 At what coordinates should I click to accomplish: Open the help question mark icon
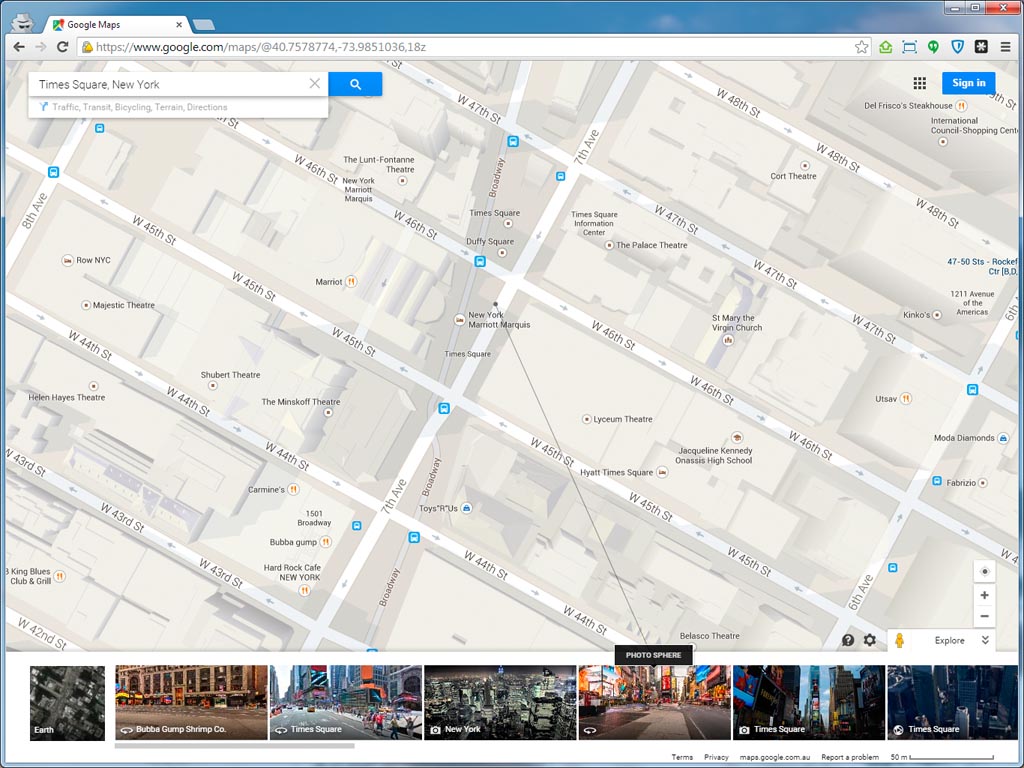click(x=848, y=641)
